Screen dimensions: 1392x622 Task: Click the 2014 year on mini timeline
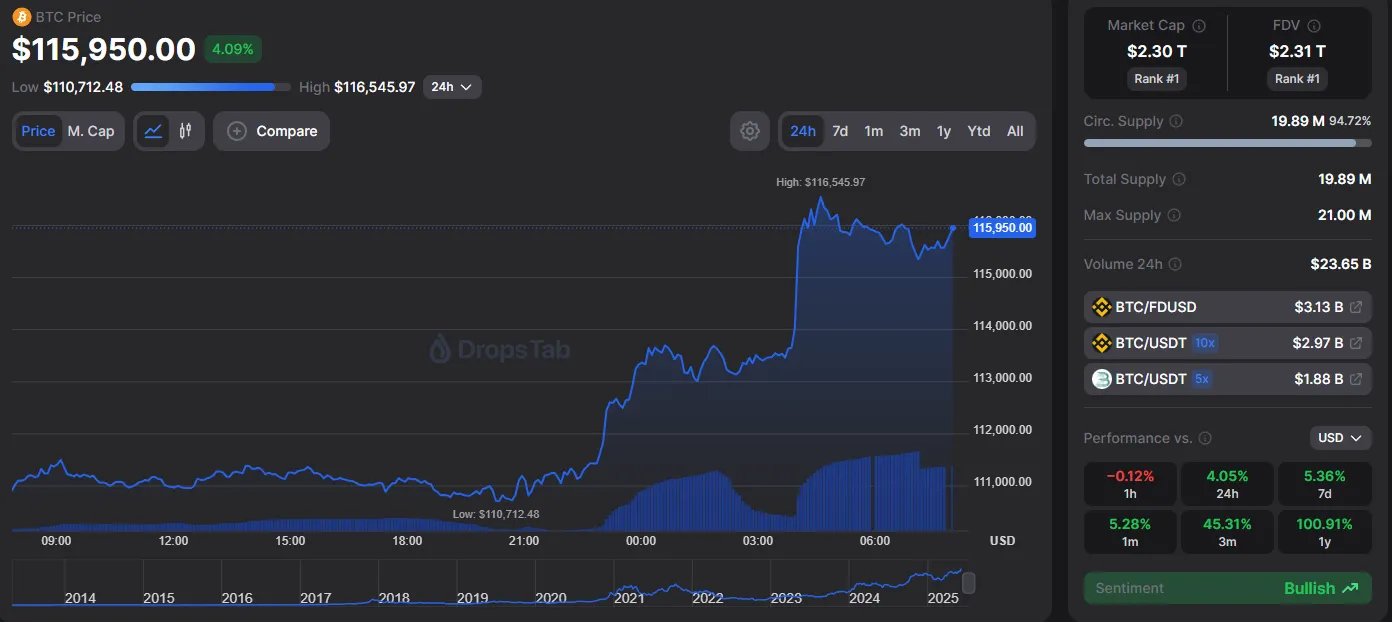[80, 598]
